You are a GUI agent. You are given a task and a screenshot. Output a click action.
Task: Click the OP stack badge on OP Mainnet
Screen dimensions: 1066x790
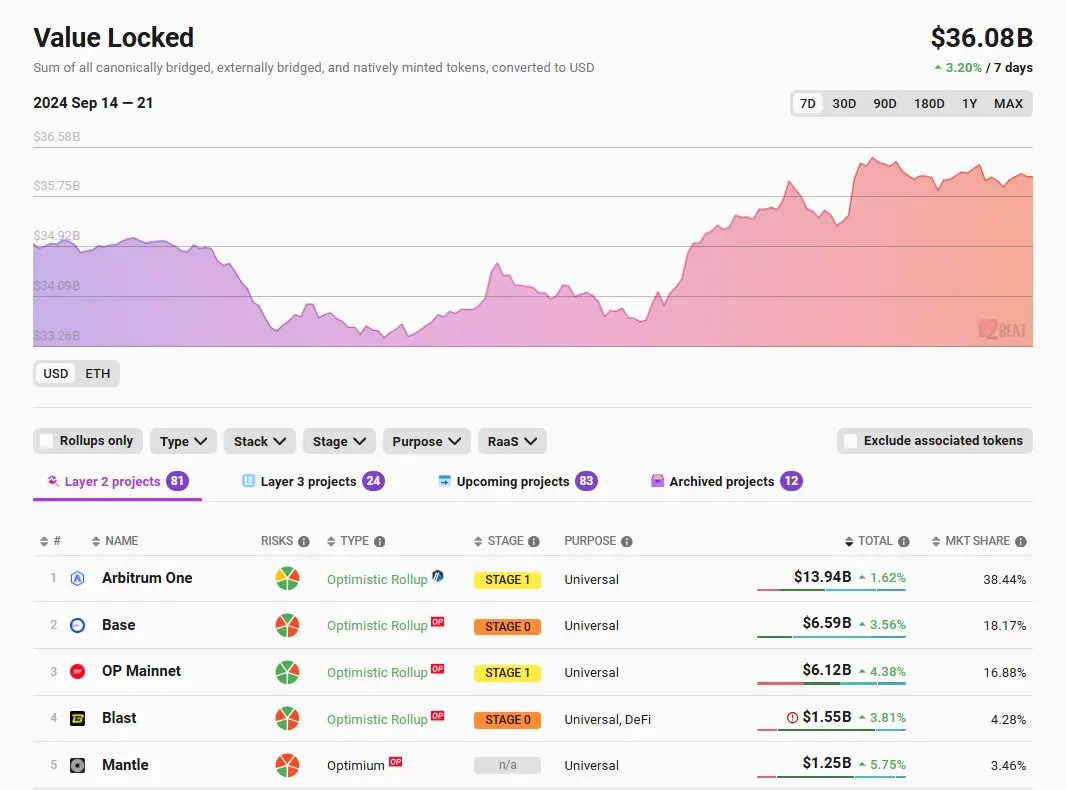[x=437, y=669]
